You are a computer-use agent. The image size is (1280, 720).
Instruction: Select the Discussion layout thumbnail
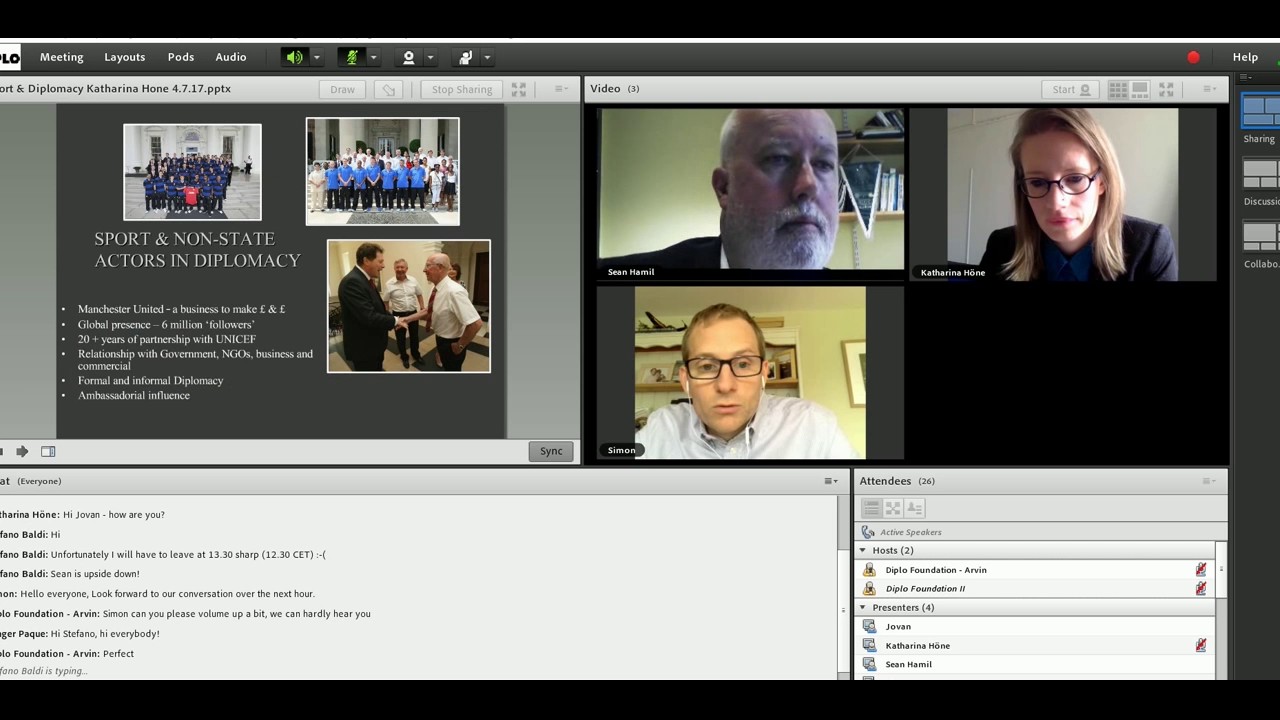[1261, 174]
